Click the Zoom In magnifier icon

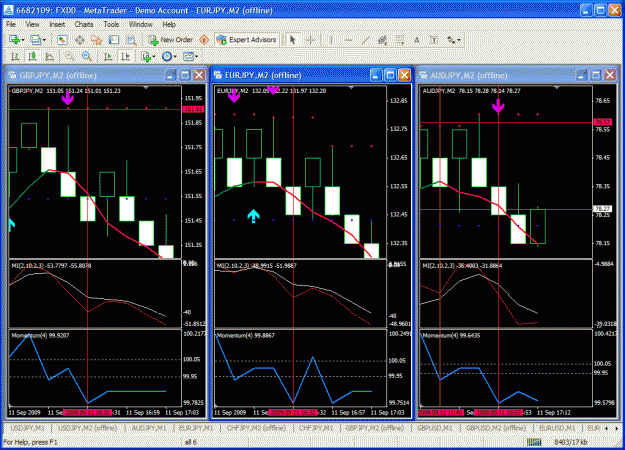(x=69, y=56)
